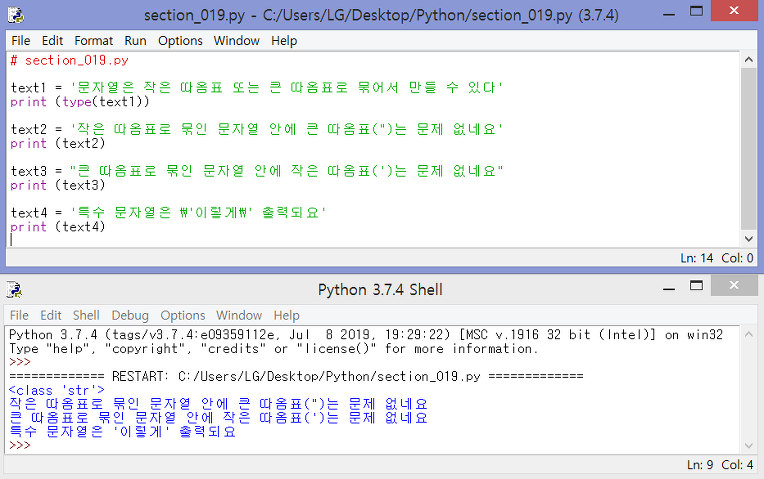Open the Shell menu in Python Shell window
Image resolution: width=764 pixels, height=479 pixels.
86,315
